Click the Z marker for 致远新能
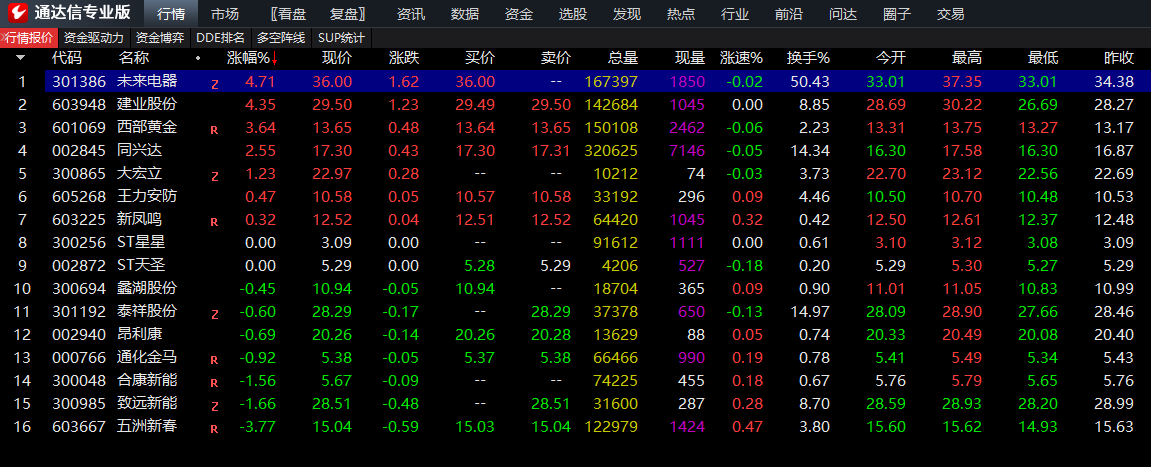 [x=215, y=406]
